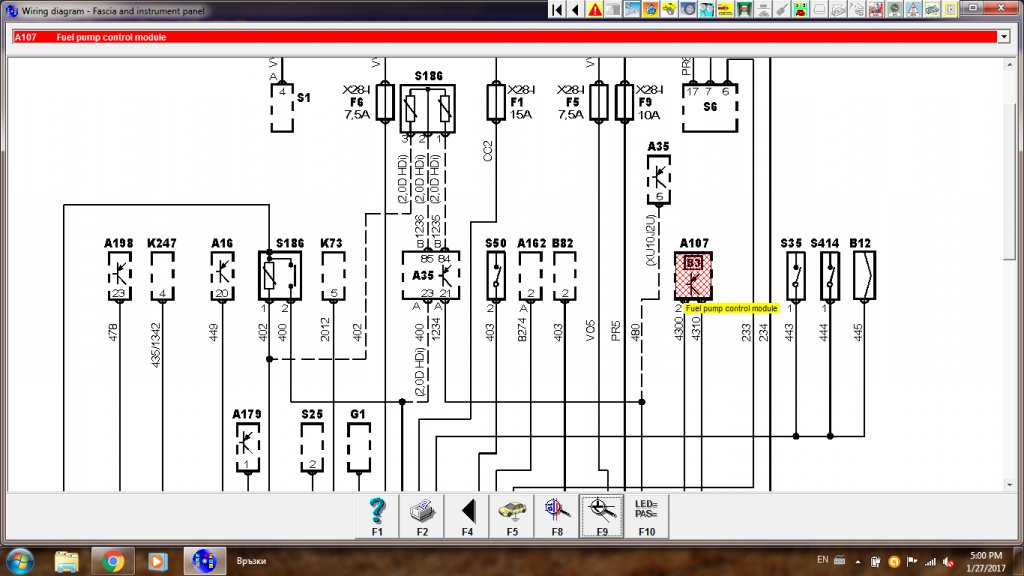This screenshot has height=576, width=1024.
Task: Open the Windows Start button
Action: pyautogui.click(x=19, y=560)
